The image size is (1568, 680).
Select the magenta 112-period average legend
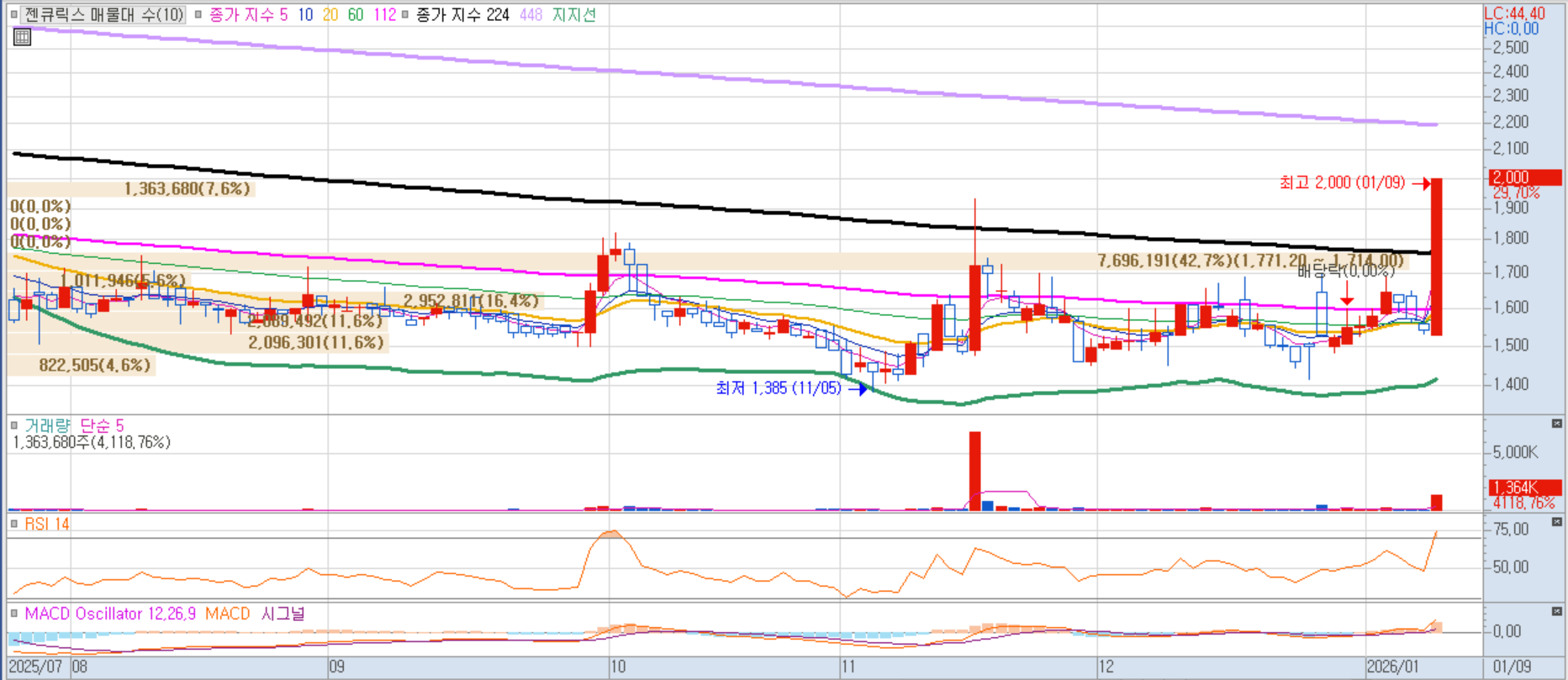pos(384,14)
